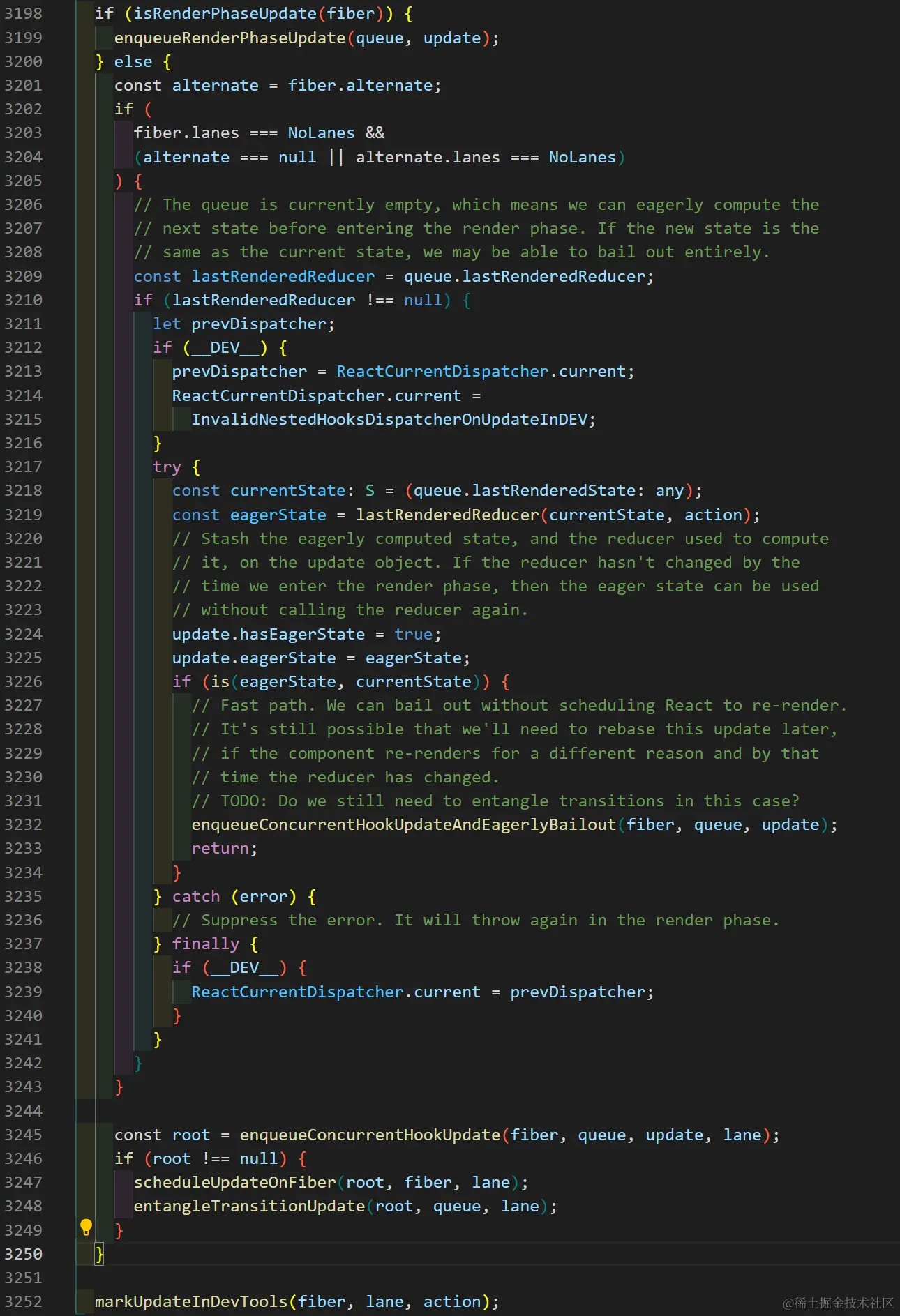The image size is (900, 1316).
Task: Click 'NoLanes' on line 3203
Action: point(322,133)
